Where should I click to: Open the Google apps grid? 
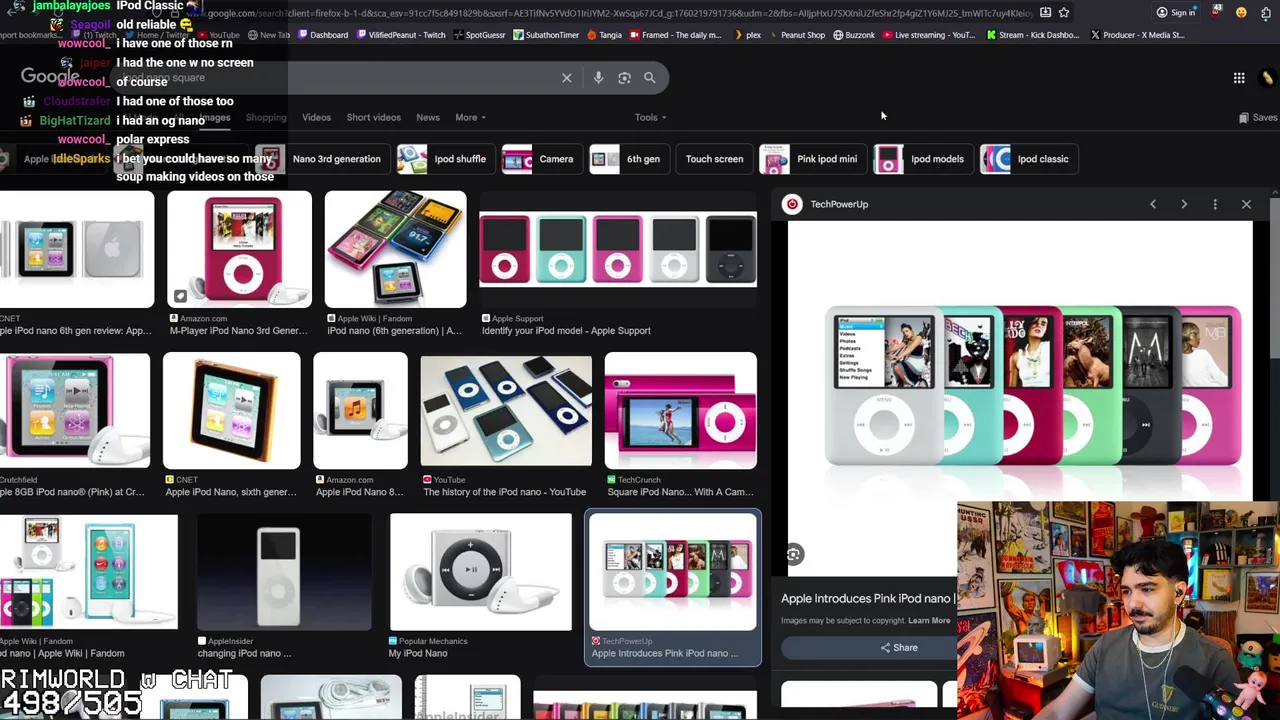point(1239,78)
